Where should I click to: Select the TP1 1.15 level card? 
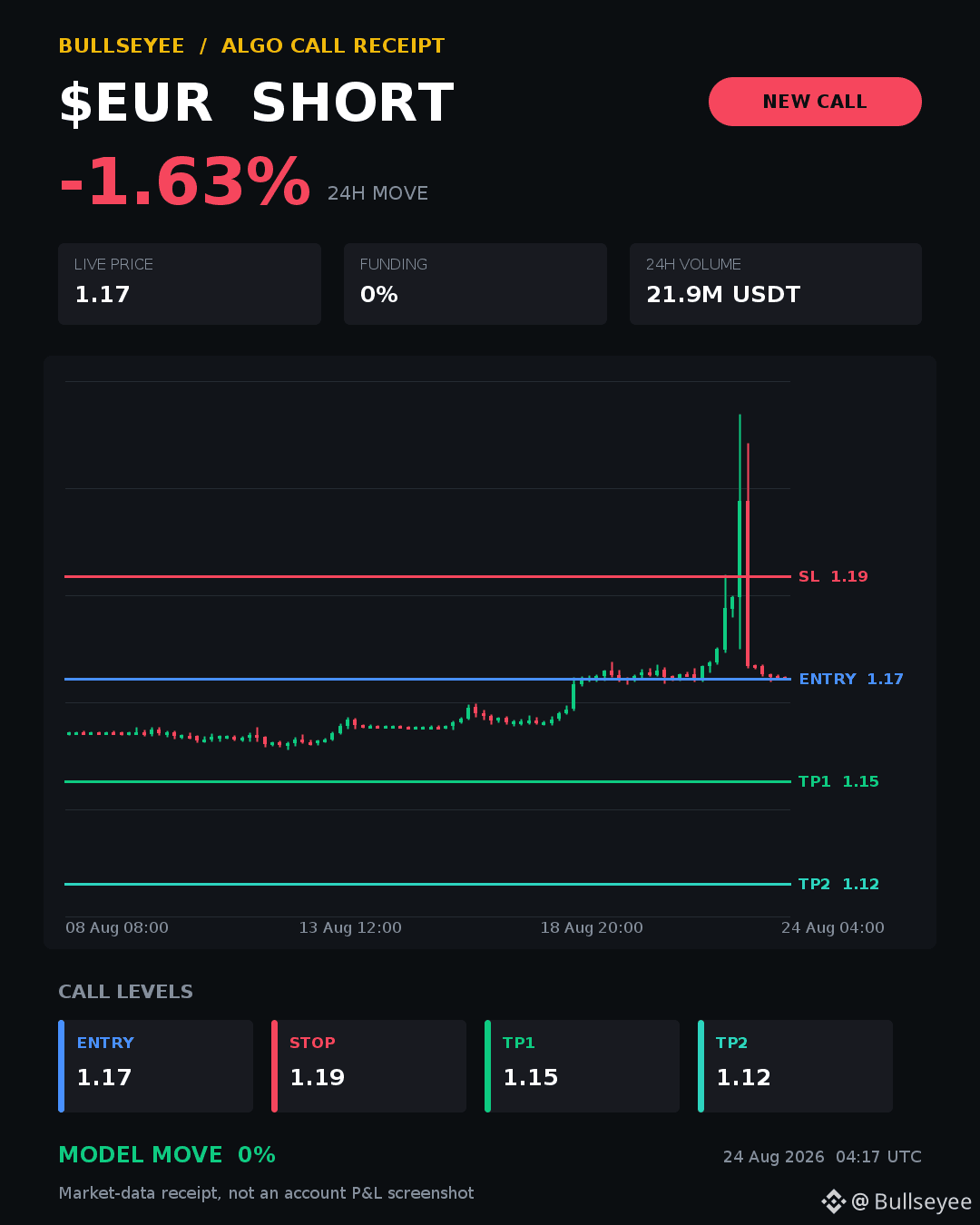click(x=582, y=1066)
